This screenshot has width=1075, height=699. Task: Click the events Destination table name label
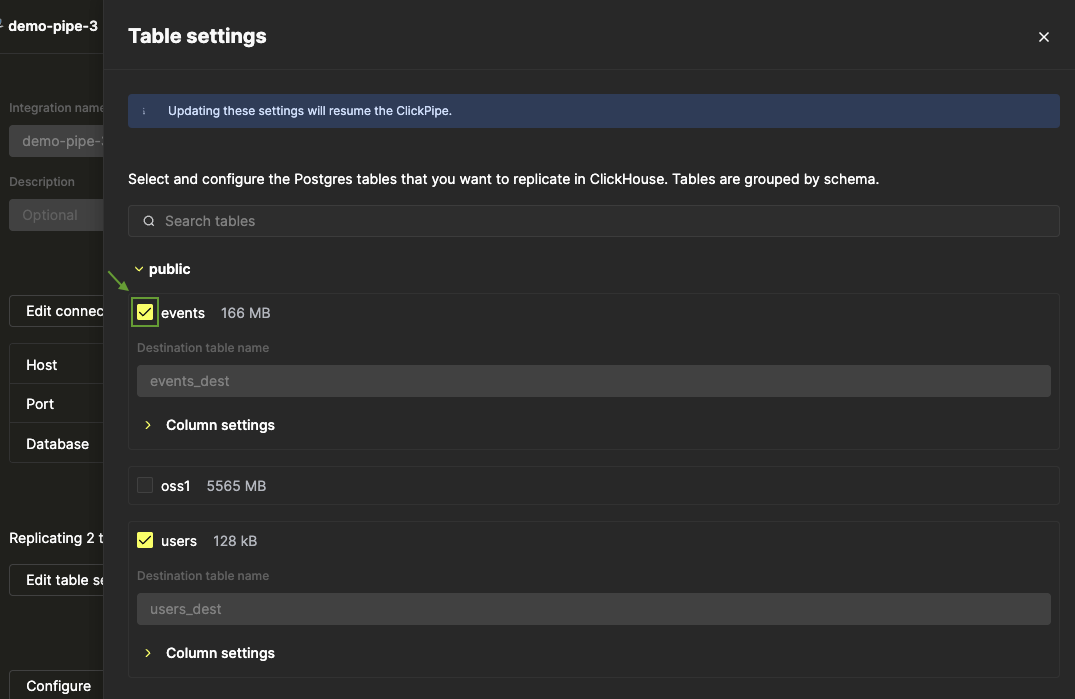click(x=203, y=348)
